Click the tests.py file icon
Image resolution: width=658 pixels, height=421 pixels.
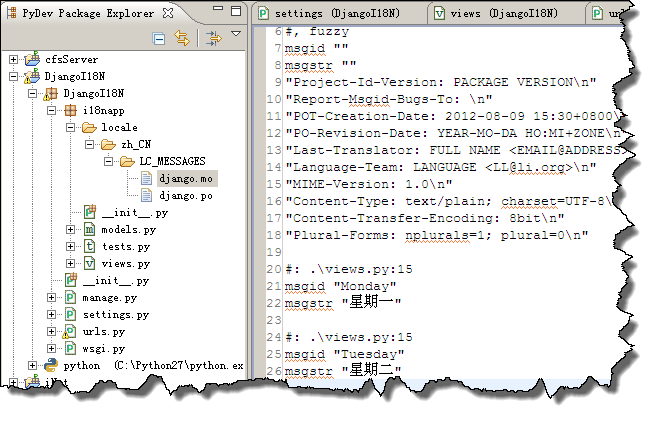pyautogui.click(x=89, y=246)
